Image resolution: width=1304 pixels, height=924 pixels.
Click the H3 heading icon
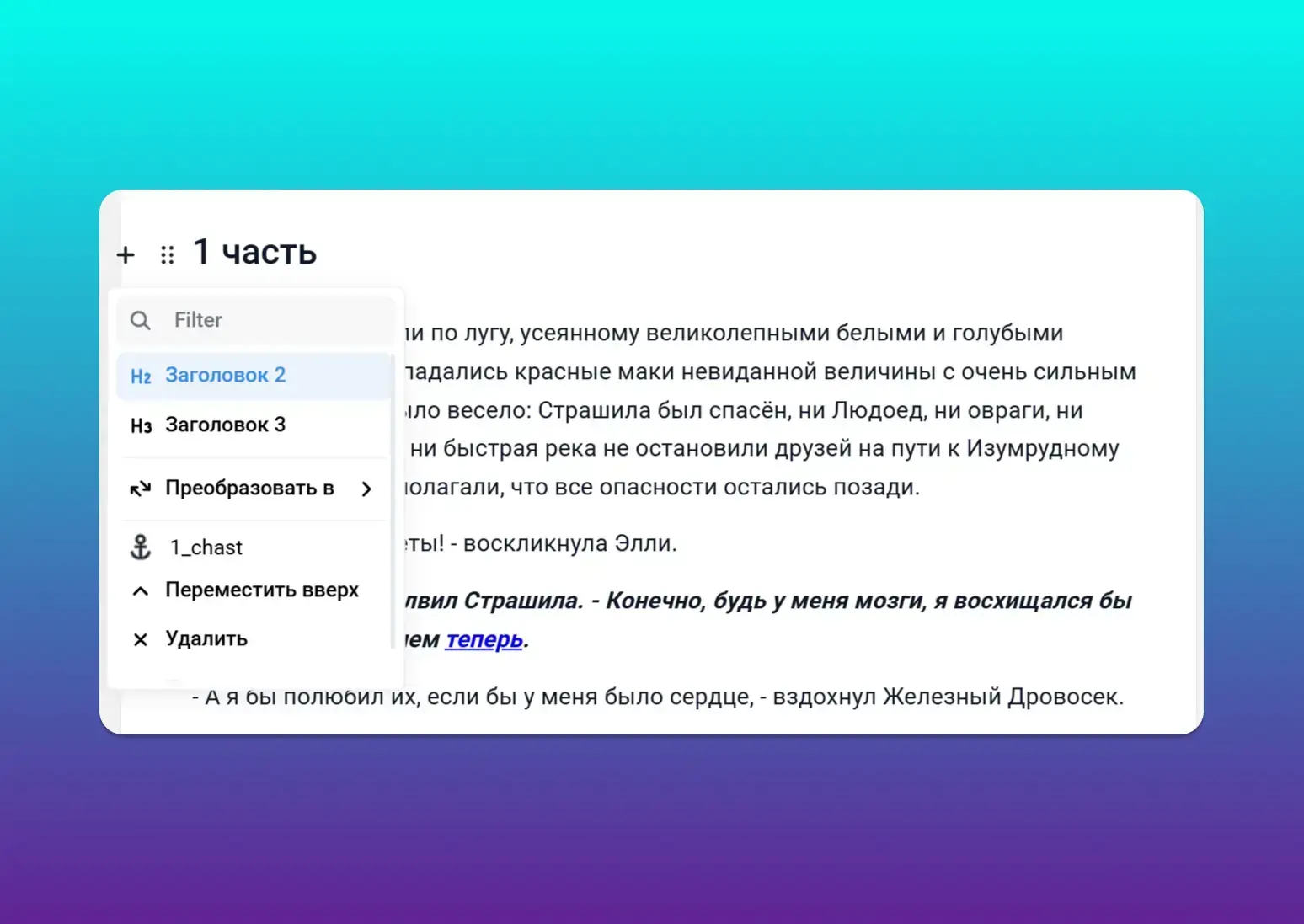tap(141, 425)
